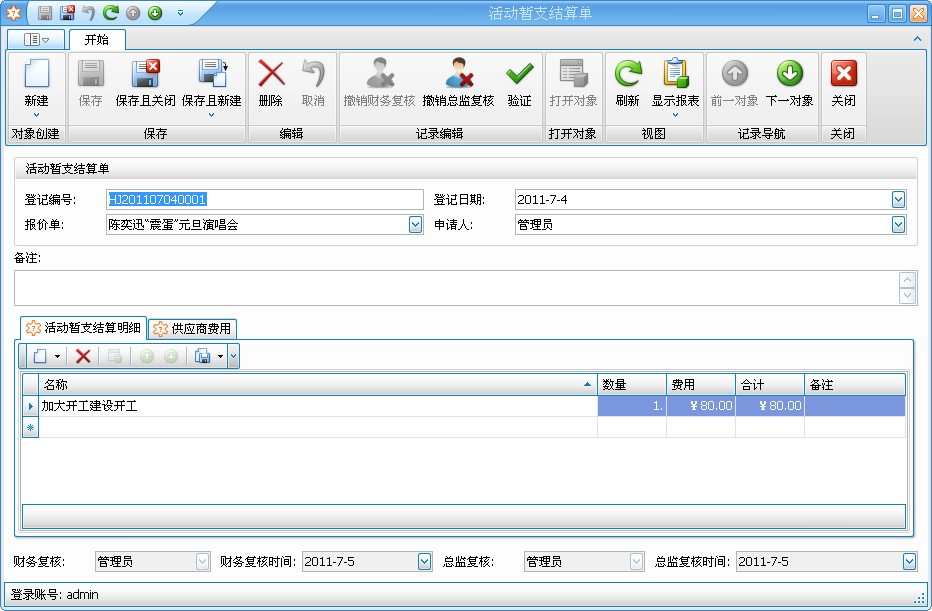Click the new-row asterisk indicator in grid
This screenshot has height=611, width=932.
click(x=30, y=427)
